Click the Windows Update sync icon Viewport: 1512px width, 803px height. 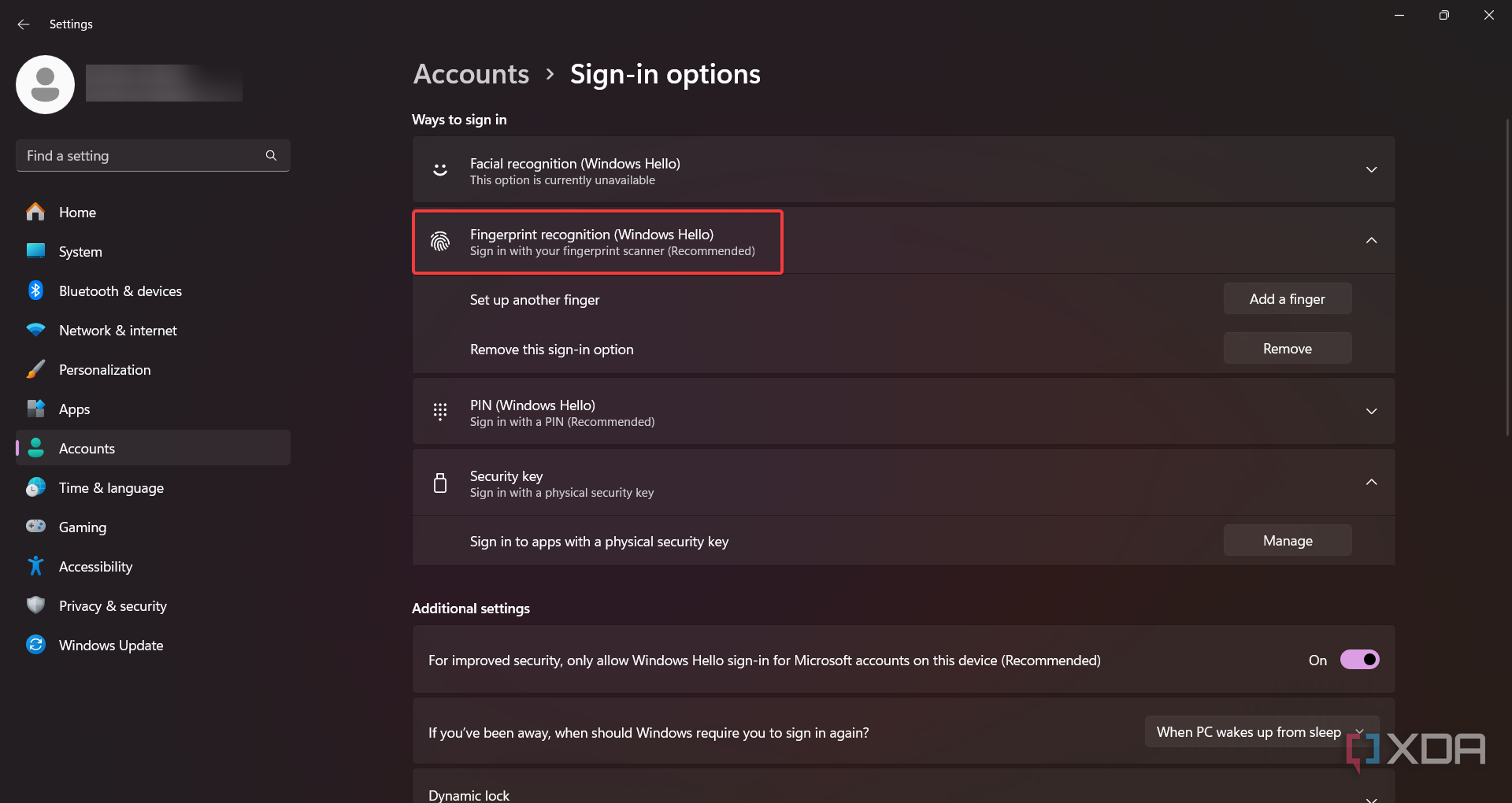(x=35, y=645)
